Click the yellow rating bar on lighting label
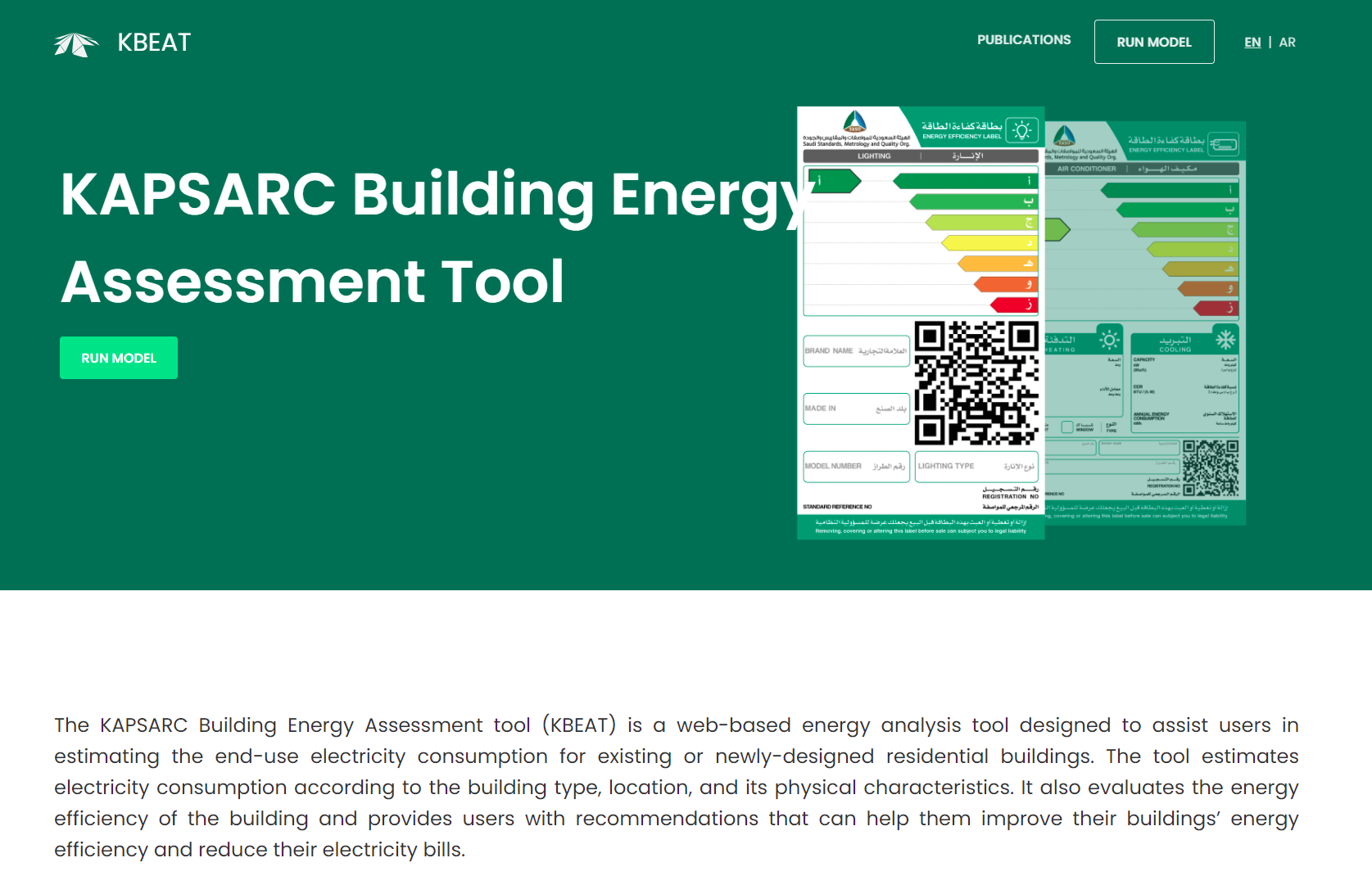Viewport: 1372px width, 885px height. 990,242
